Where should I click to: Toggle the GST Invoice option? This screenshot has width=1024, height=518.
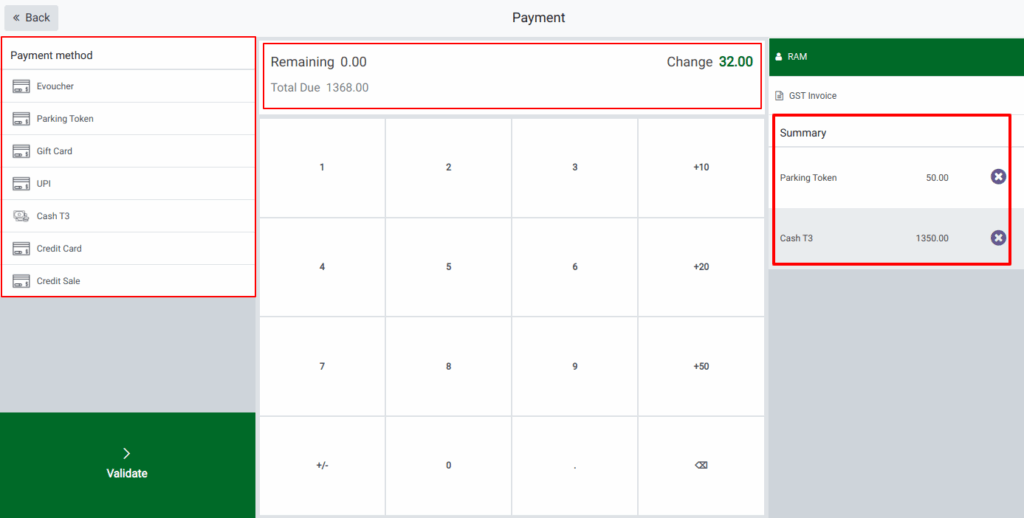[x=896, y=96]
